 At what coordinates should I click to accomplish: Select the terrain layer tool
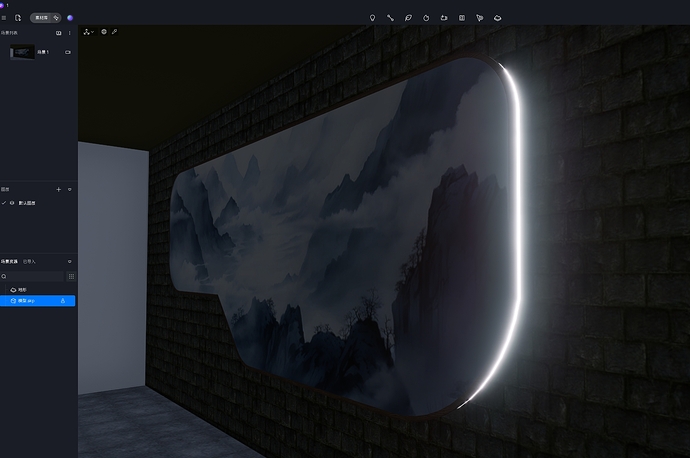click(x=498, y=18)
